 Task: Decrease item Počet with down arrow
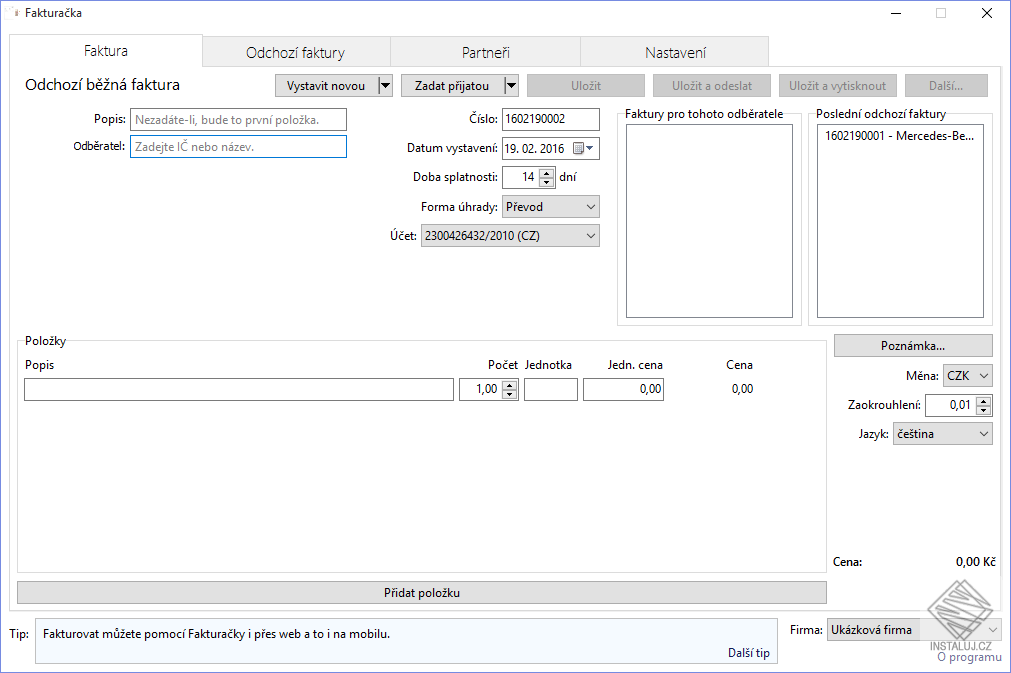pyautogui.click(x=510, y=394)
